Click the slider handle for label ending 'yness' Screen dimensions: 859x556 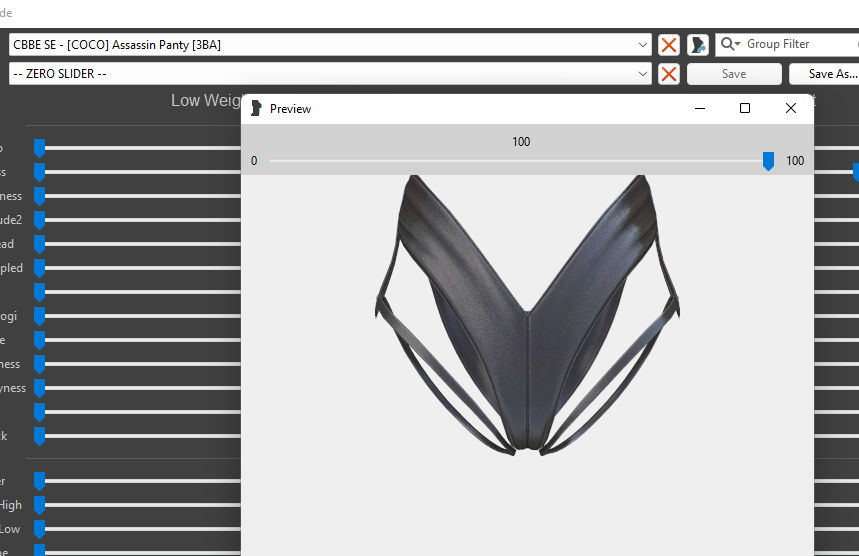tap(40, 388)
